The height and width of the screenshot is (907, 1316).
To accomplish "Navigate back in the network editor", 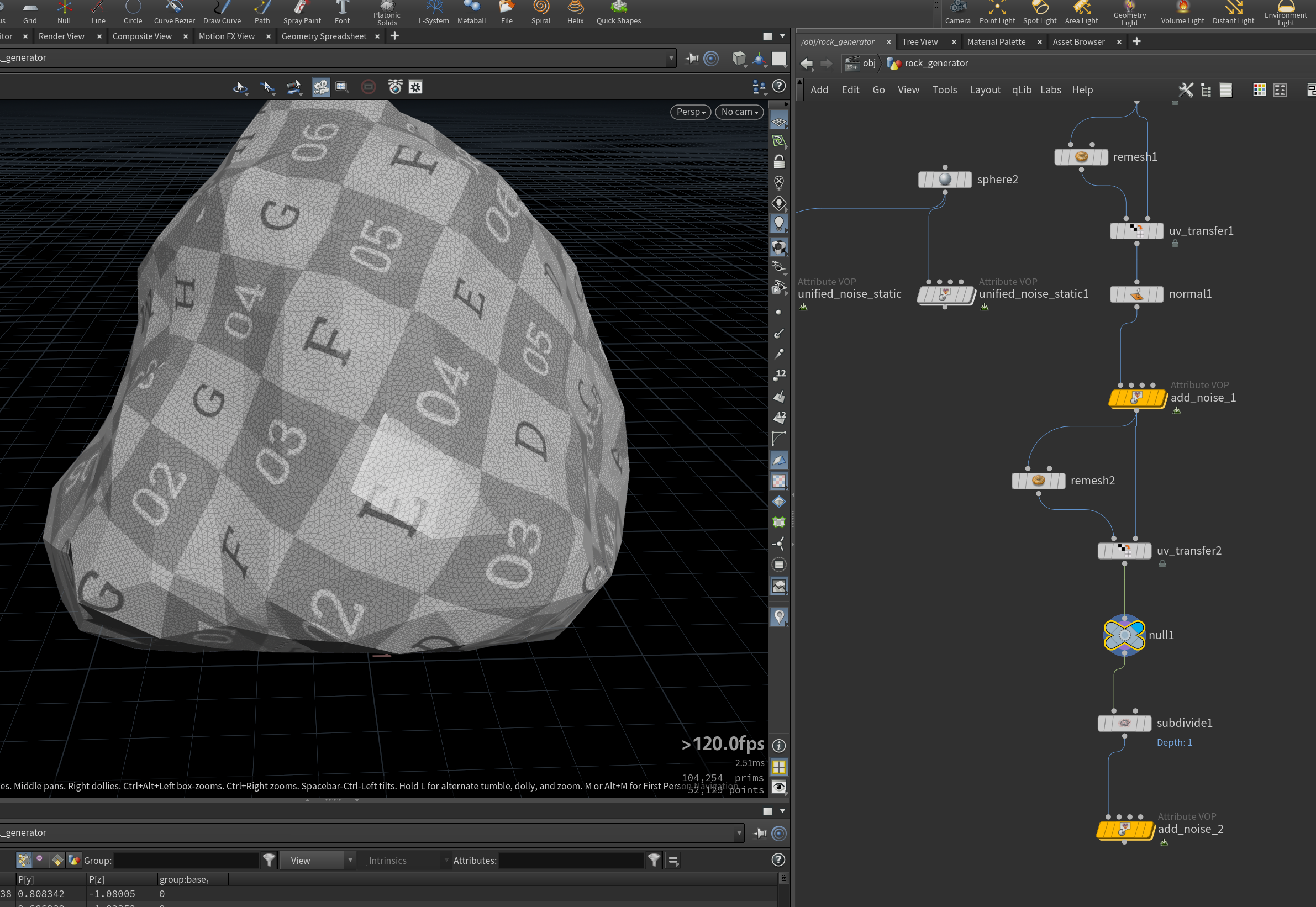I will (807, 64).
